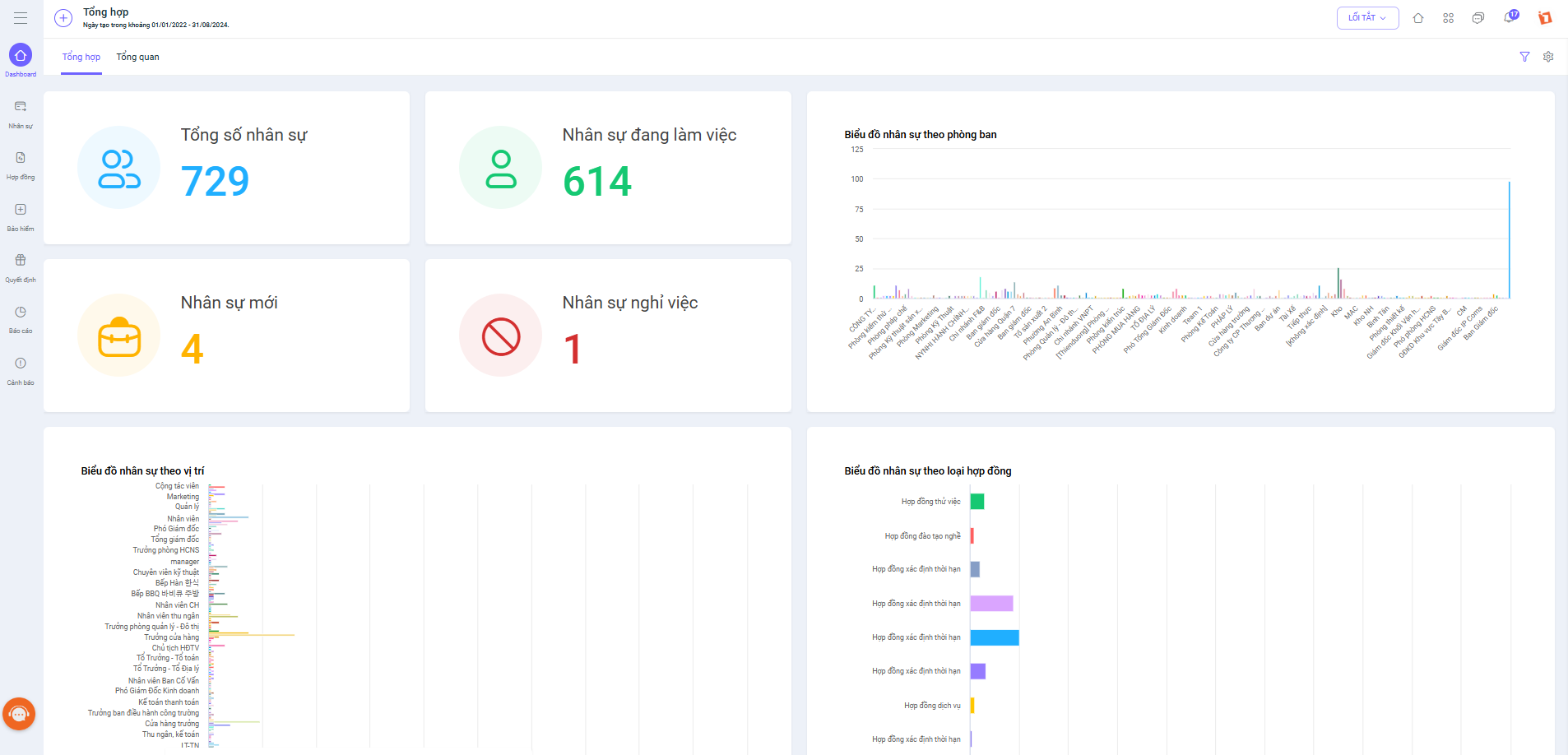1568x755 pixels.
Task: Expand the LỐI TẮT dropdown
Action: point(1367,18)
